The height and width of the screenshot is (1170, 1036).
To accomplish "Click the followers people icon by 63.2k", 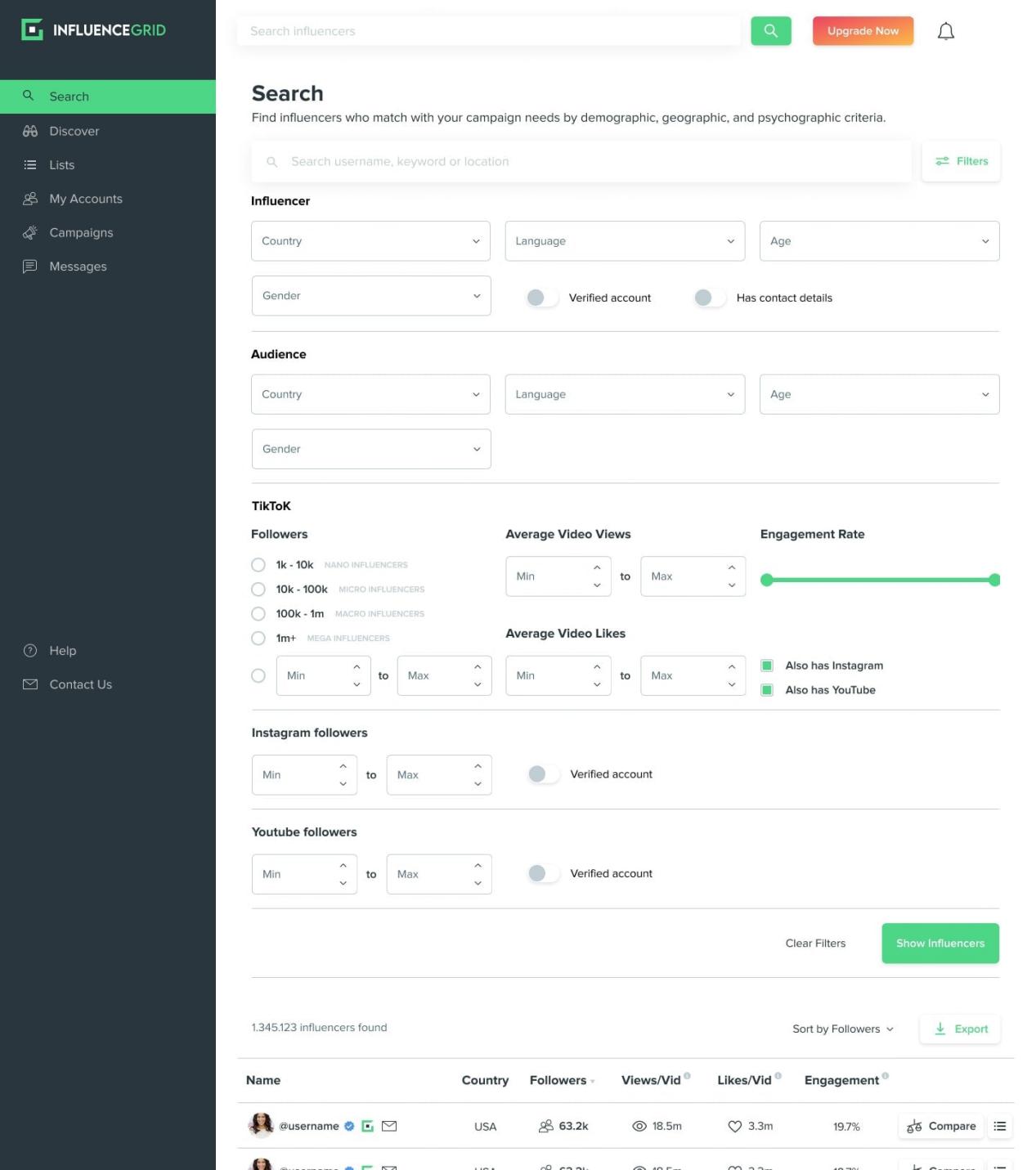I will pyautogui.click(x=546, y=1127).
